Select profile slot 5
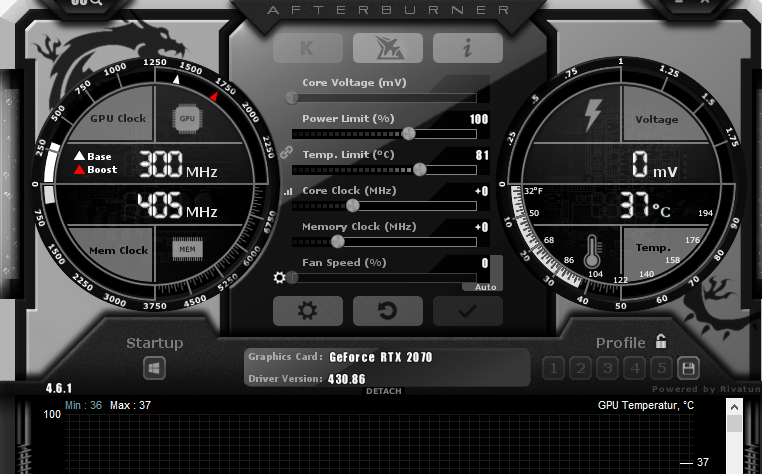The image size is (762, 474). (661, 369)
